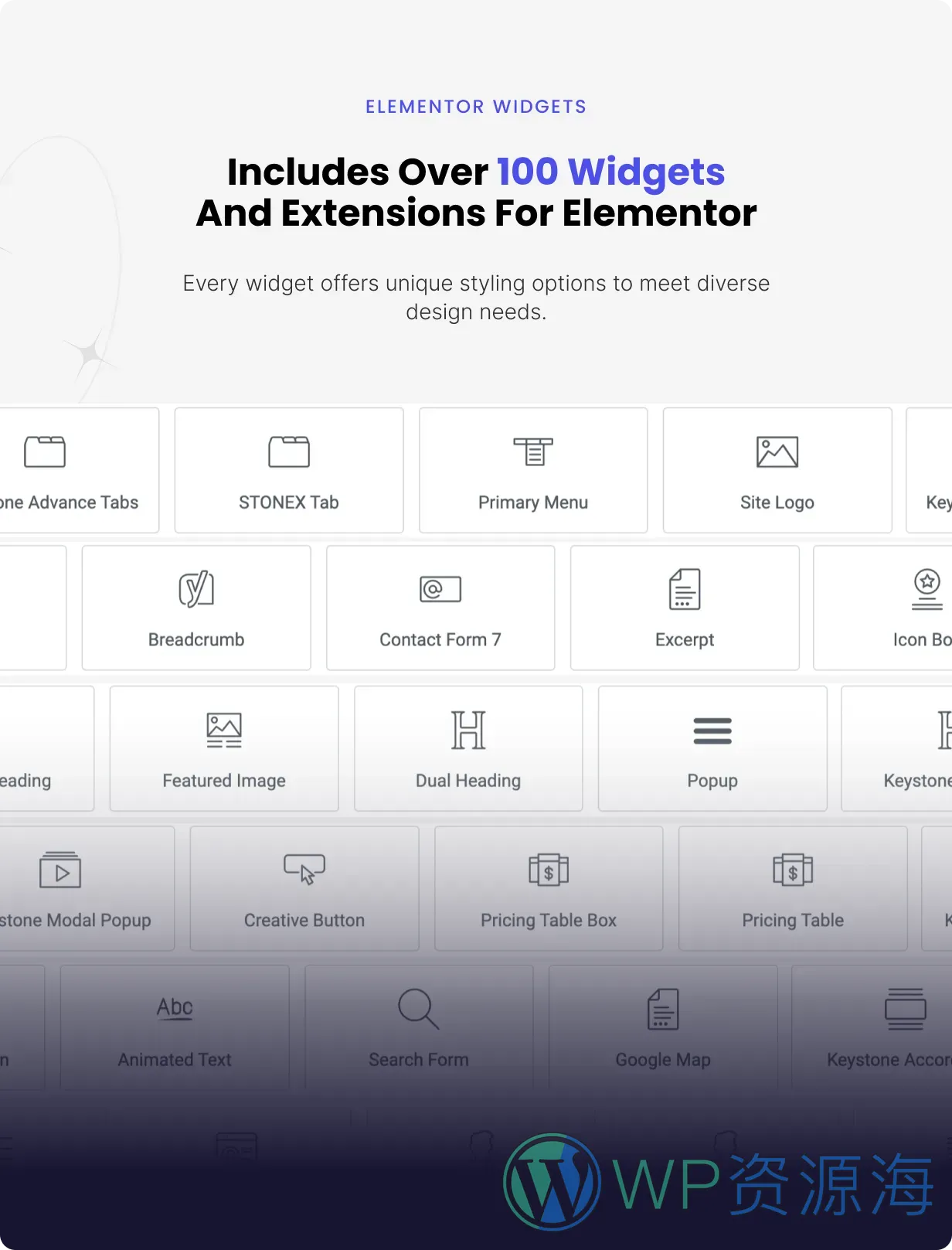Screen dimensions: 952x1250
Task: Click the Popup hamburger icon
Action: 712,731
